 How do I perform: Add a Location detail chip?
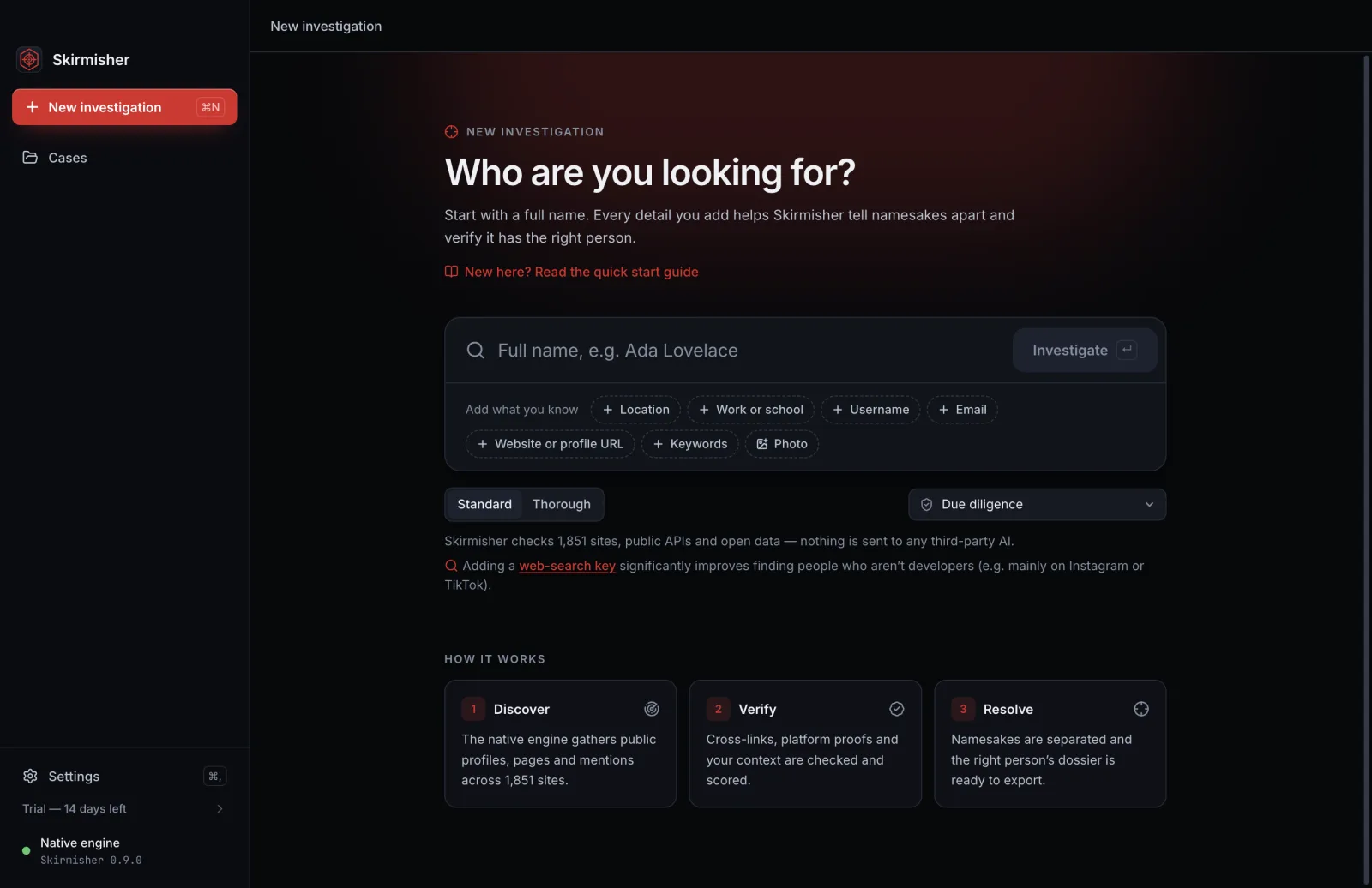[x=636, y=410]
